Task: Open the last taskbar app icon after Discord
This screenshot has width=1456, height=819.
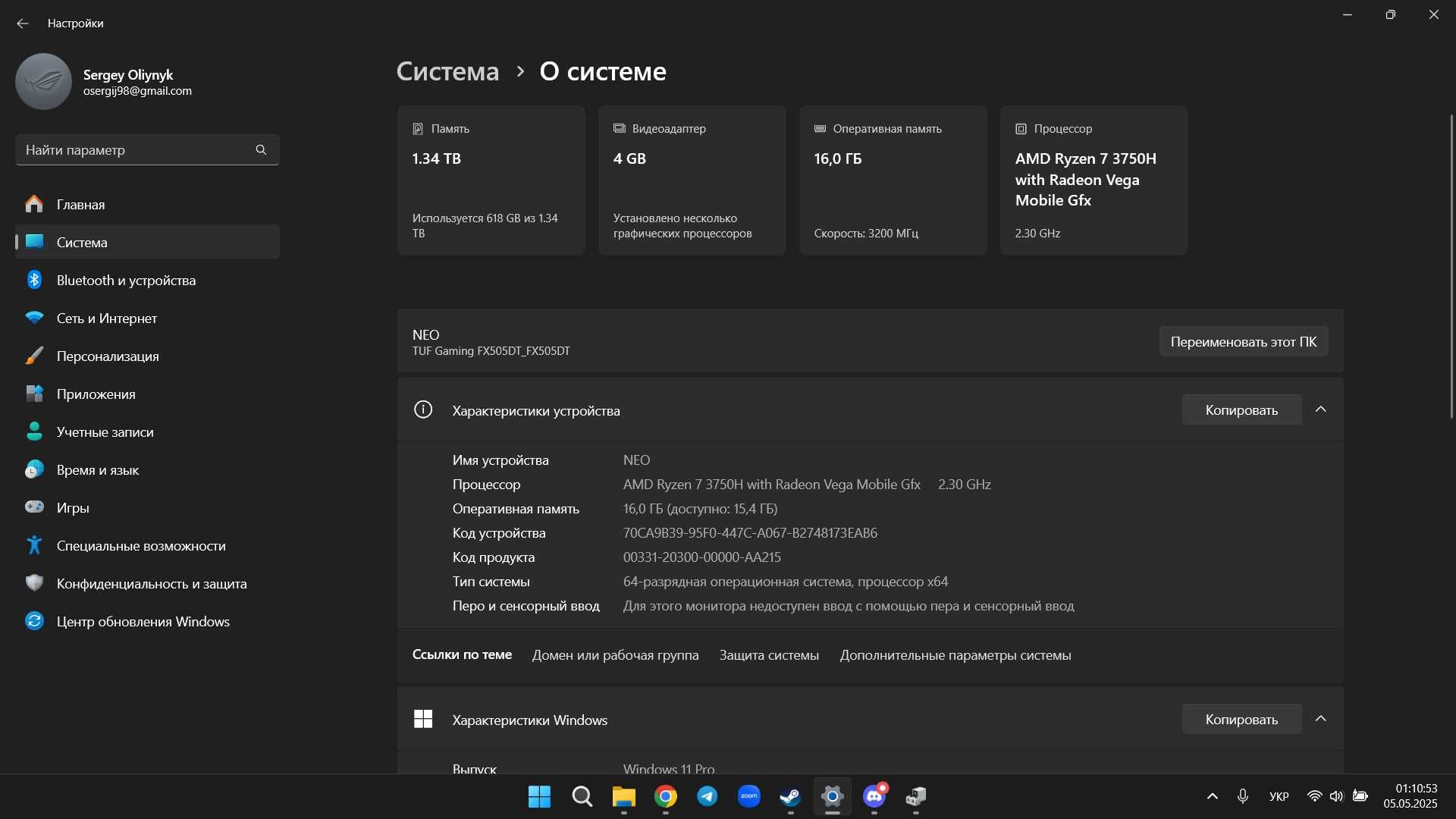Action: [x=916, y=796]
